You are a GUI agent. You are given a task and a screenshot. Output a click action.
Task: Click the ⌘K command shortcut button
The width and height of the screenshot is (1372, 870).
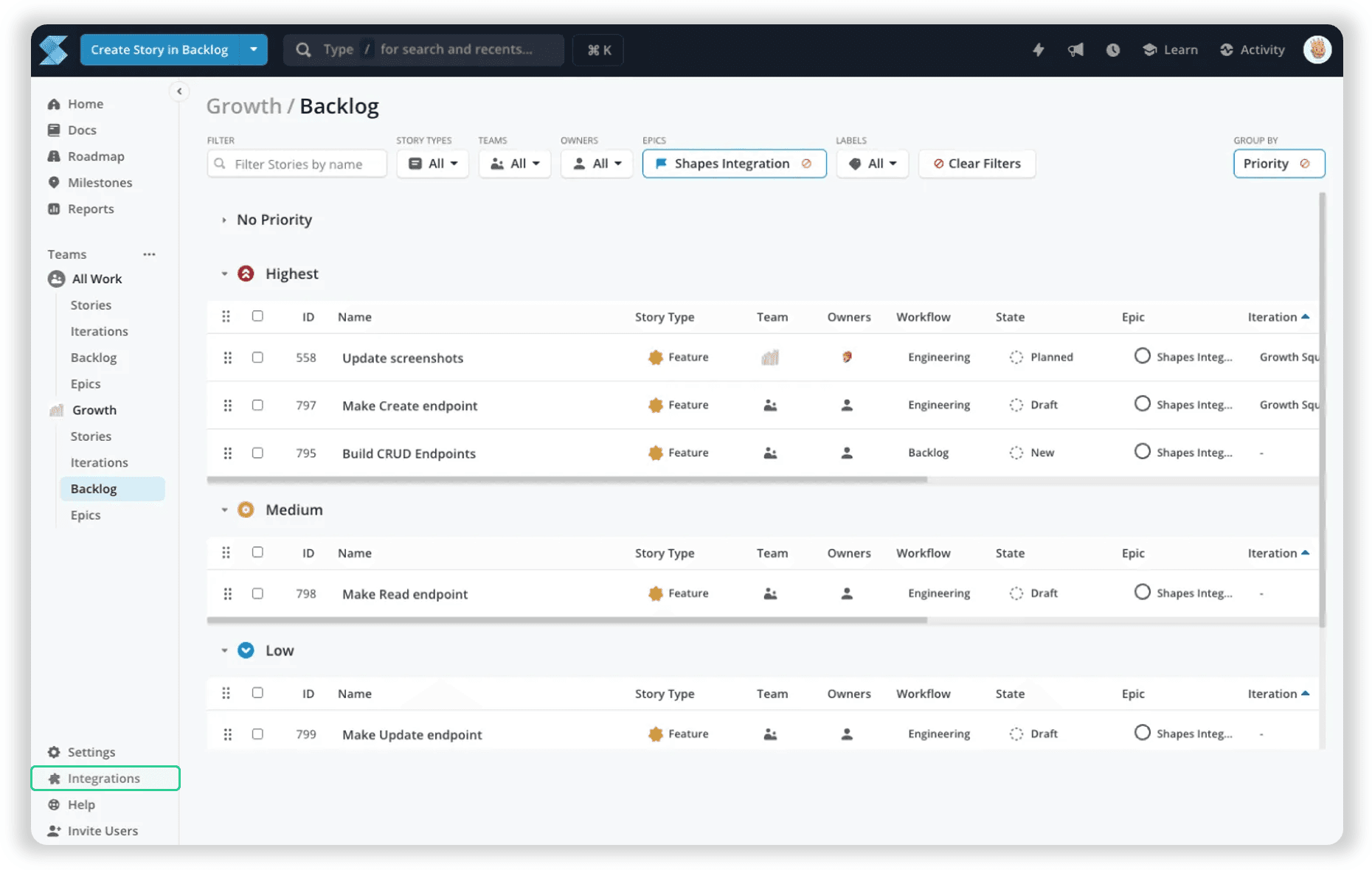(x=598, y=50)
